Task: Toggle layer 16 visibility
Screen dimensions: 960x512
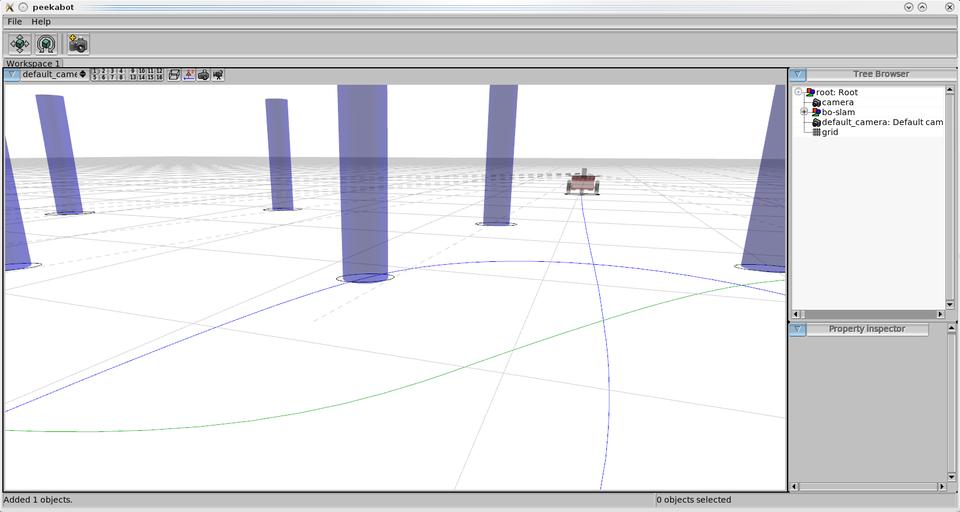Action: pos(159,78)
